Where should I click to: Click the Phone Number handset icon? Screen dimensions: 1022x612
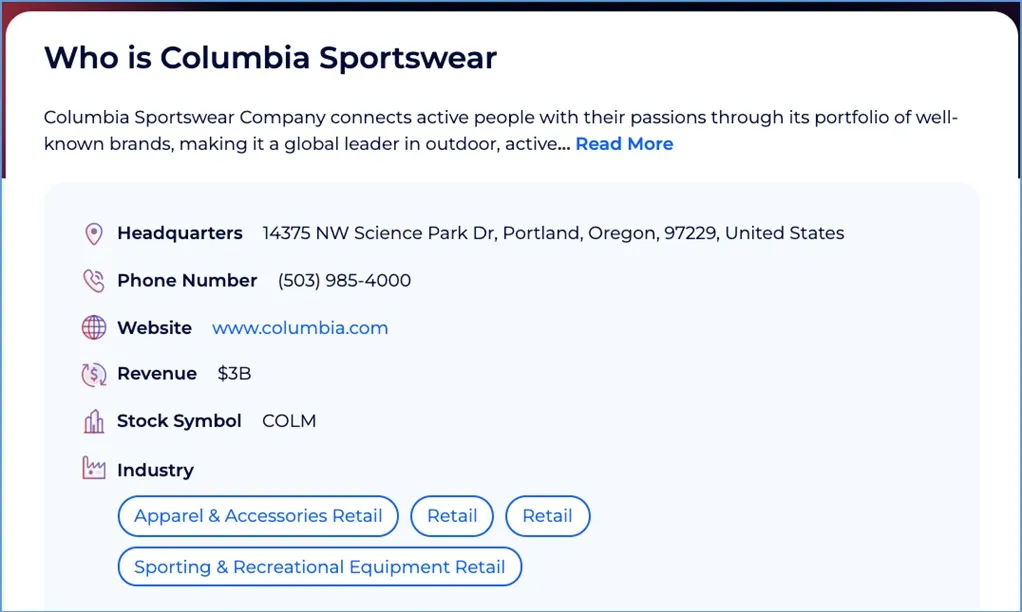point(93,281)
